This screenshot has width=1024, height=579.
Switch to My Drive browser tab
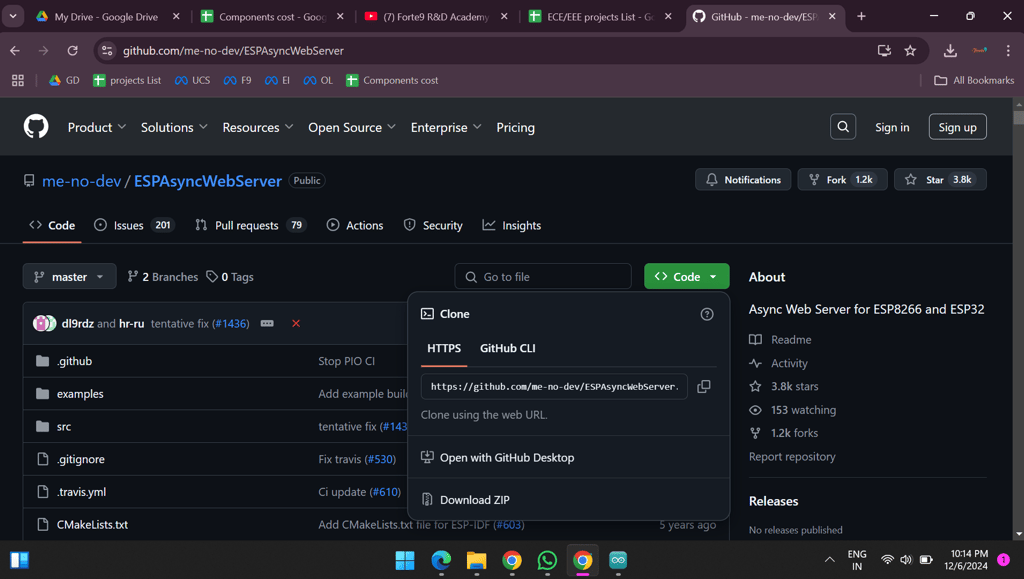(x=106, y=16)
